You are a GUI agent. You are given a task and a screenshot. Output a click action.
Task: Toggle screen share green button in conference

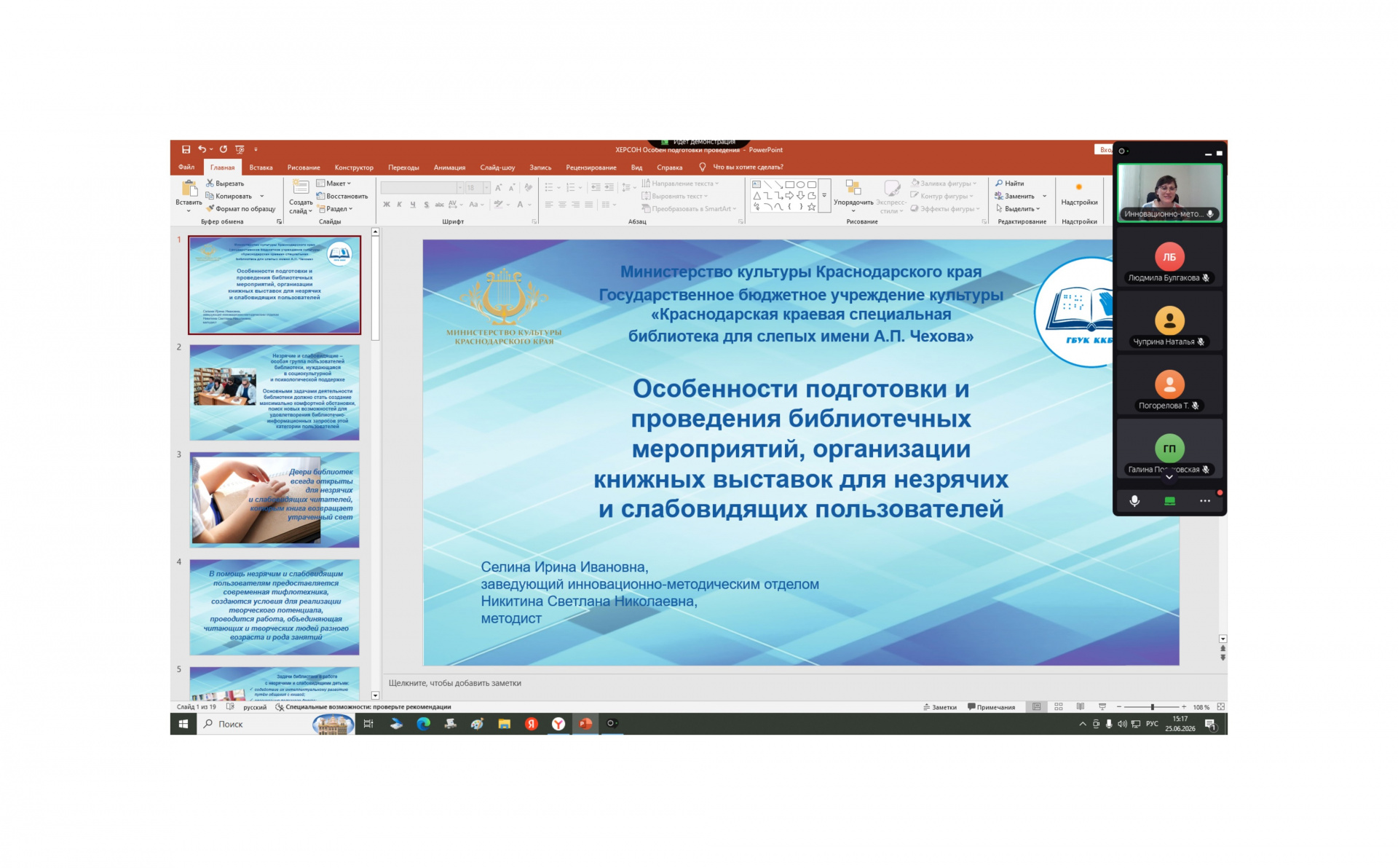1169,501
